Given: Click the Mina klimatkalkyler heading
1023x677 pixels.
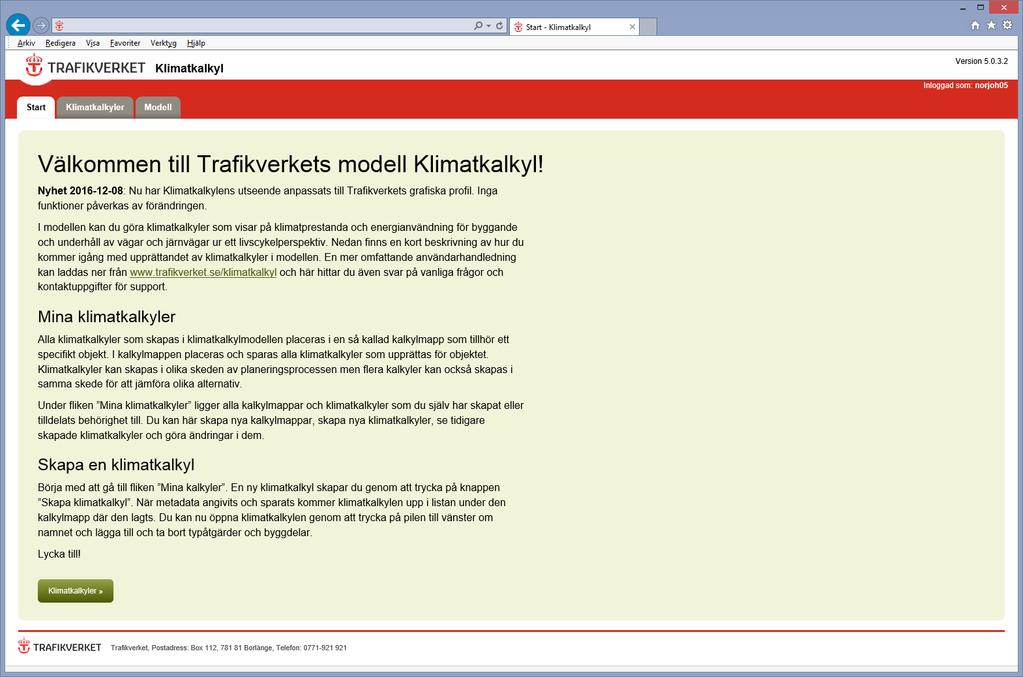Looking at the screenshot, I should coord(106,317).
